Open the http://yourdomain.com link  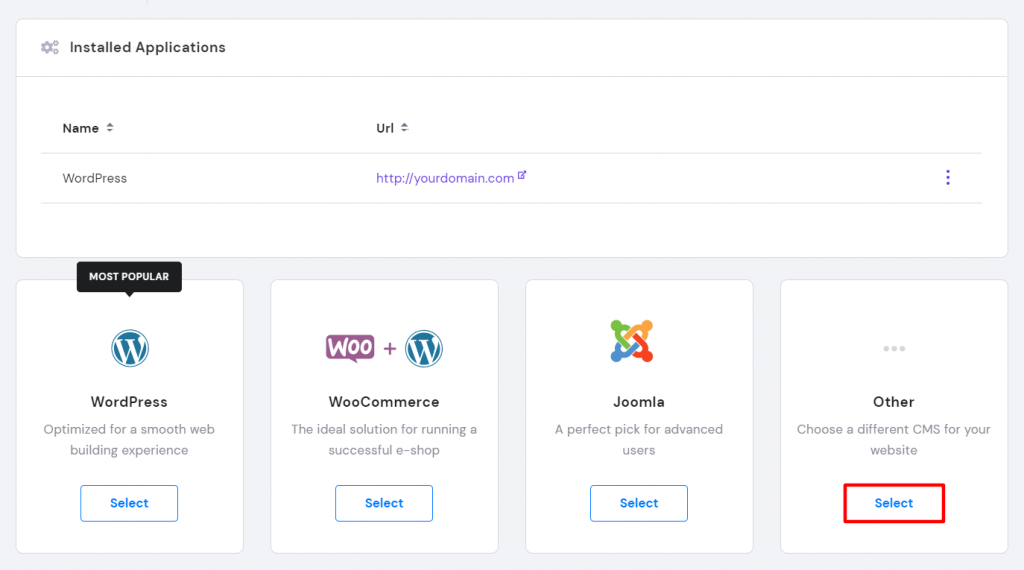coord(445,178)
